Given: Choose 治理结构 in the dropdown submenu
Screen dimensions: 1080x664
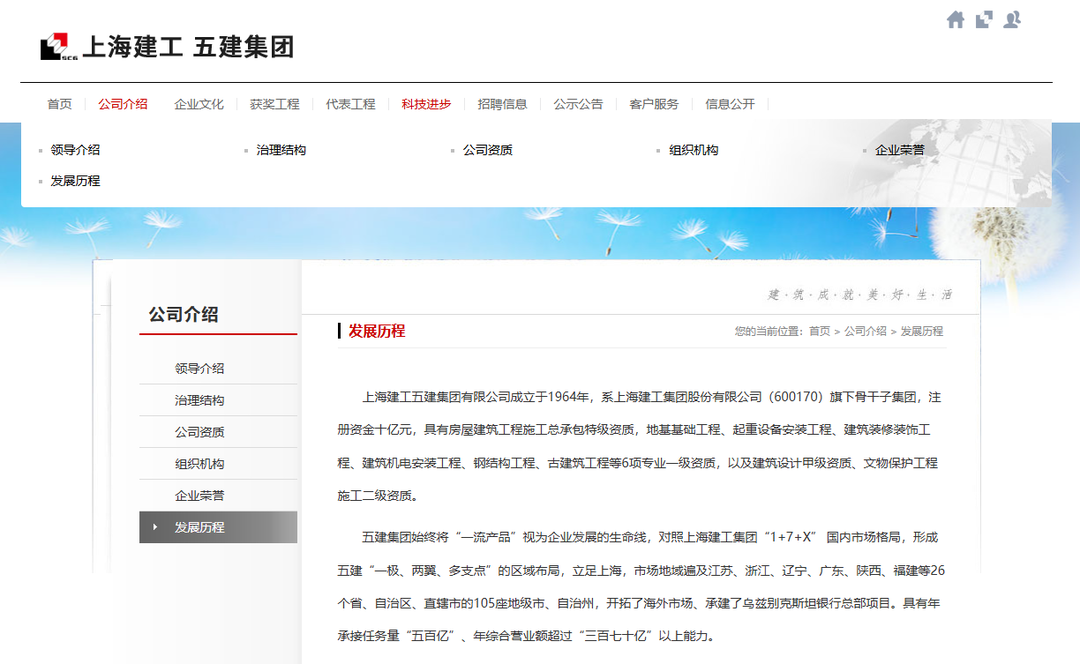Looking at the screenshot, I should (281, 150).
